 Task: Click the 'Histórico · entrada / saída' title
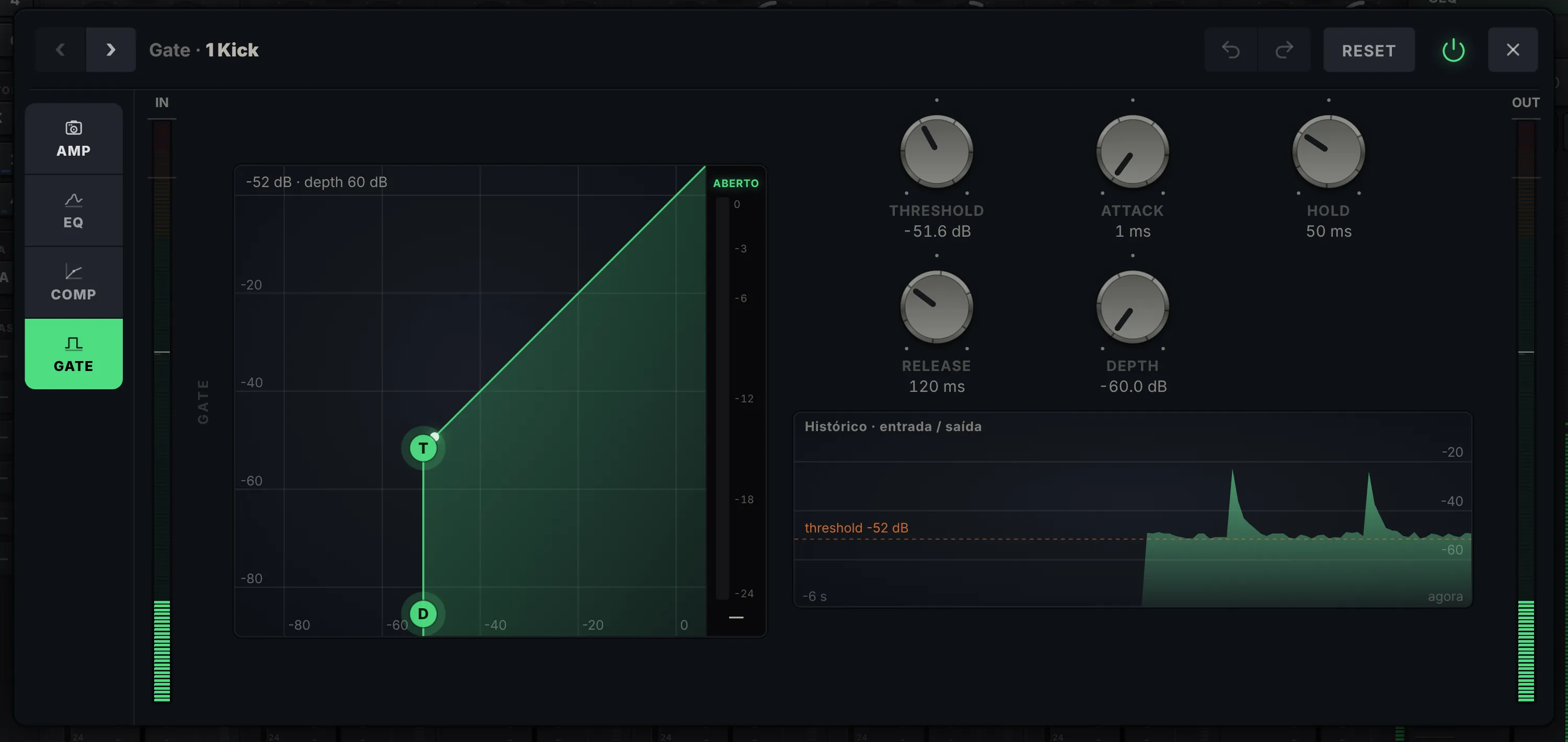tap(893, 427)
